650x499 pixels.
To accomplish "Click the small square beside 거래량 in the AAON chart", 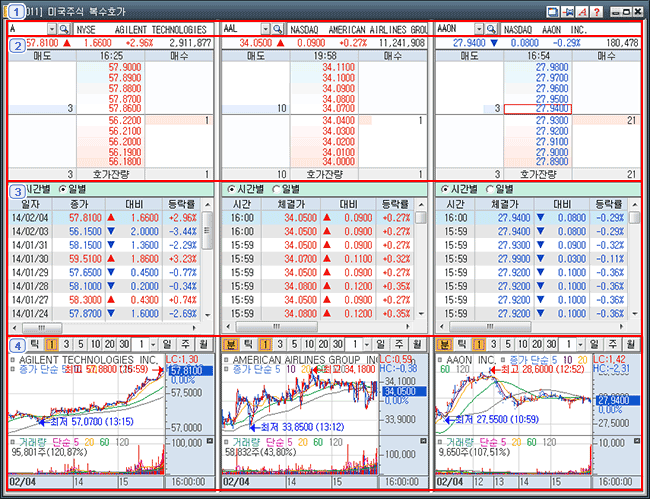I will (440, 442).
